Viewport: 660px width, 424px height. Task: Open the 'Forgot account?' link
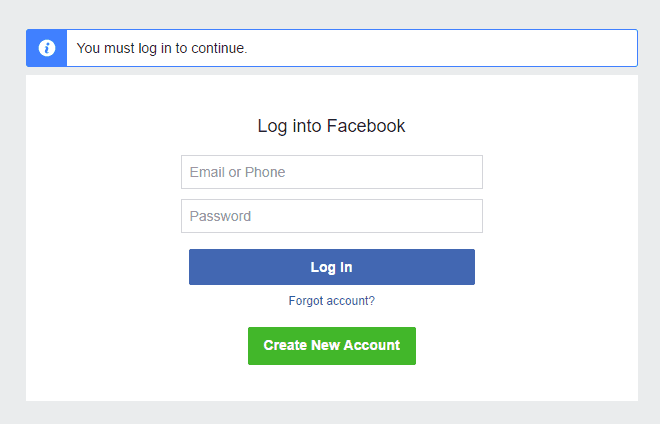click(331, 300)
